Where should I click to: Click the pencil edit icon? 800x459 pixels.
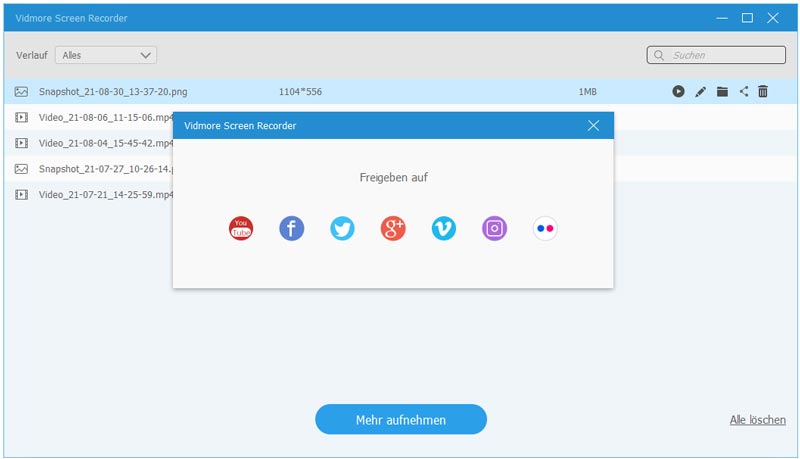(x=700, y=92)
